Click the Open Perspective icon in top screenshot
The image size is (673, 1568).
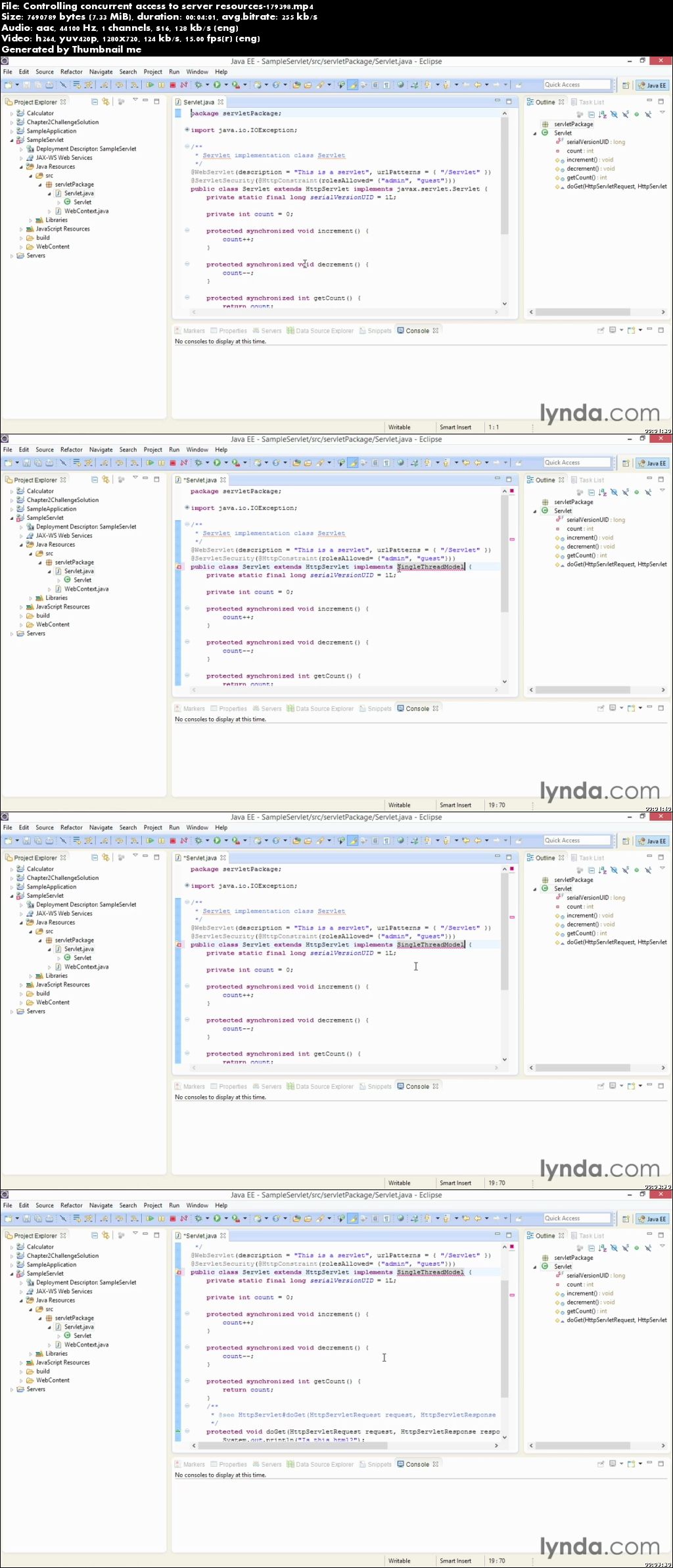coord(626,85)
